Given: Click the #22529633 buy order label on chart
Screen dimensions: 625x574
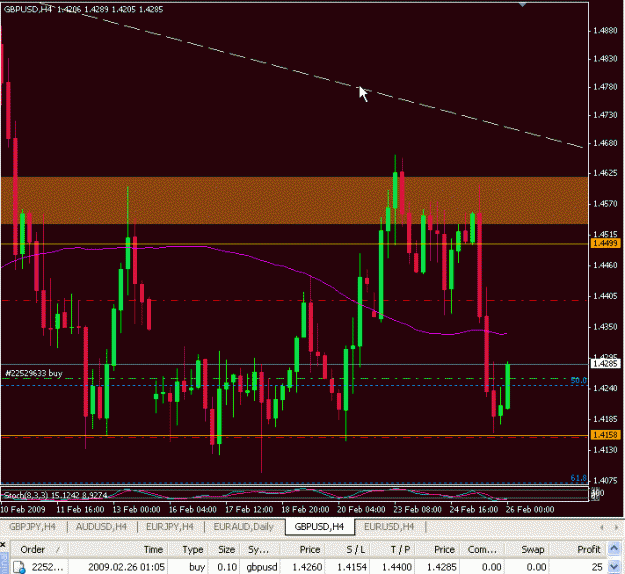Looking at the screenshot, I should (x=33, y=373).
